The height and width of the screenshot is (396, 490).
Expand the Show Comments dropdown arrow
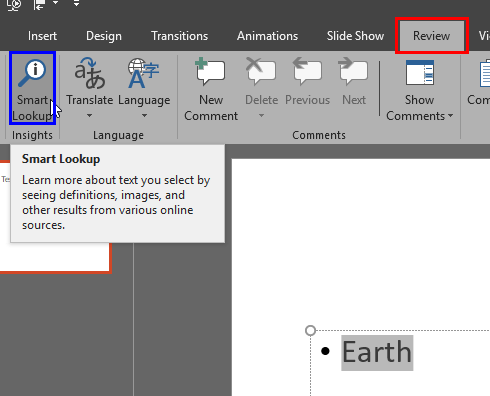pyautogui.click(x=450, y=116)
